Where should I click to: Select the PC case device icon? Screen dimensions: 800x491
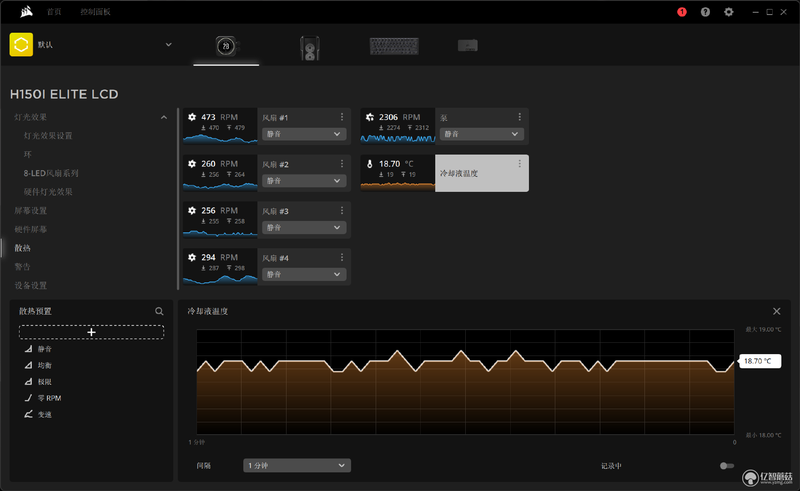point(310,47)
